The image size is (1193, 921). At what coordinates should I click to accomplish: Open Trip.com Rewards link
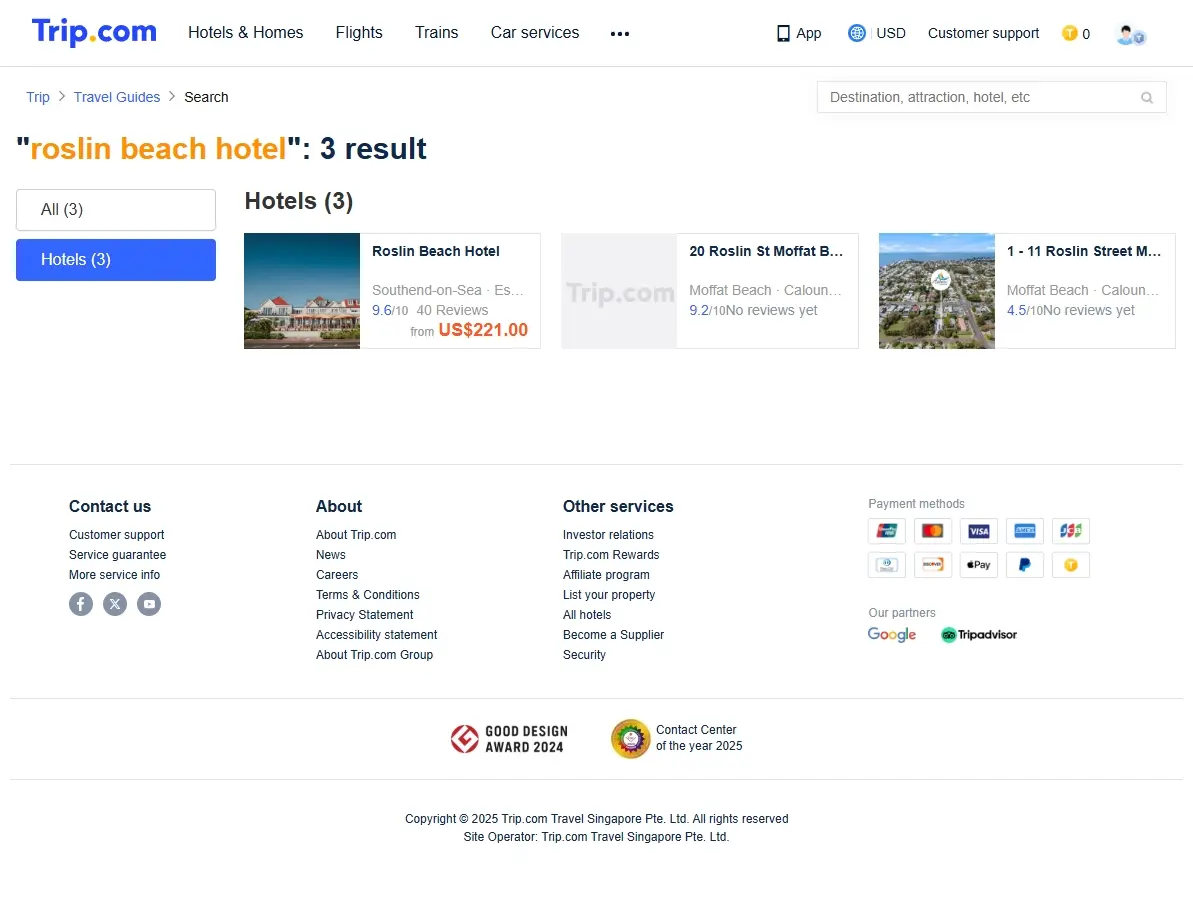[x=611, y=555]
